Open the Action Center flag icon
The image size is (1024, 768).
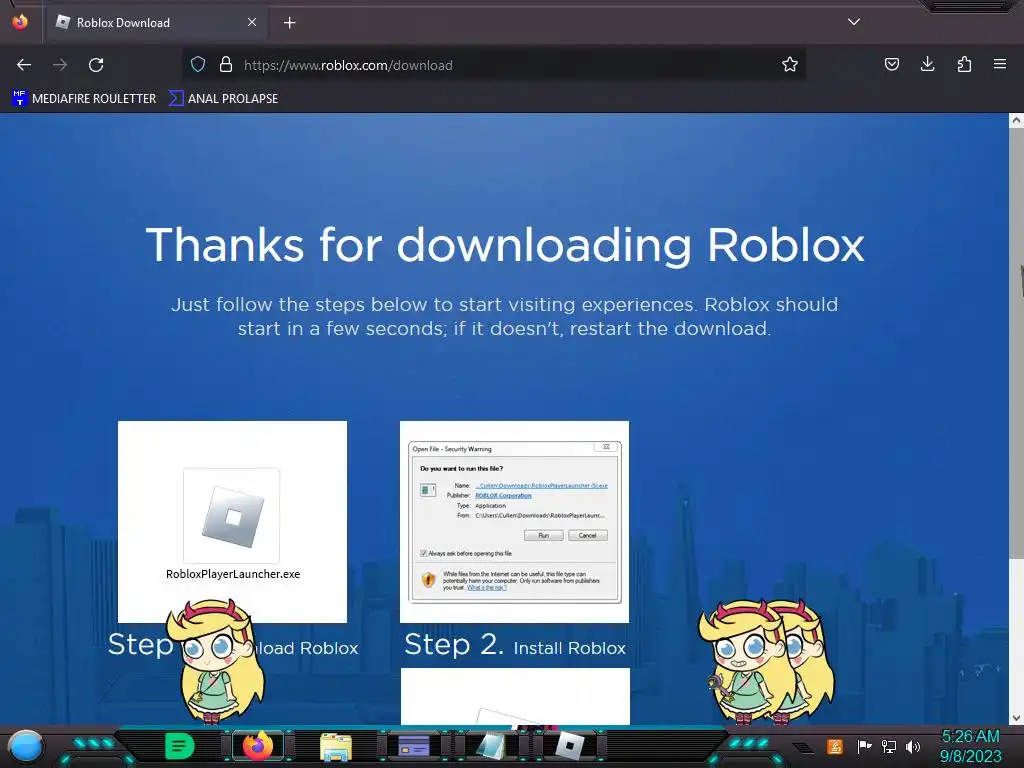coord(864,746)
